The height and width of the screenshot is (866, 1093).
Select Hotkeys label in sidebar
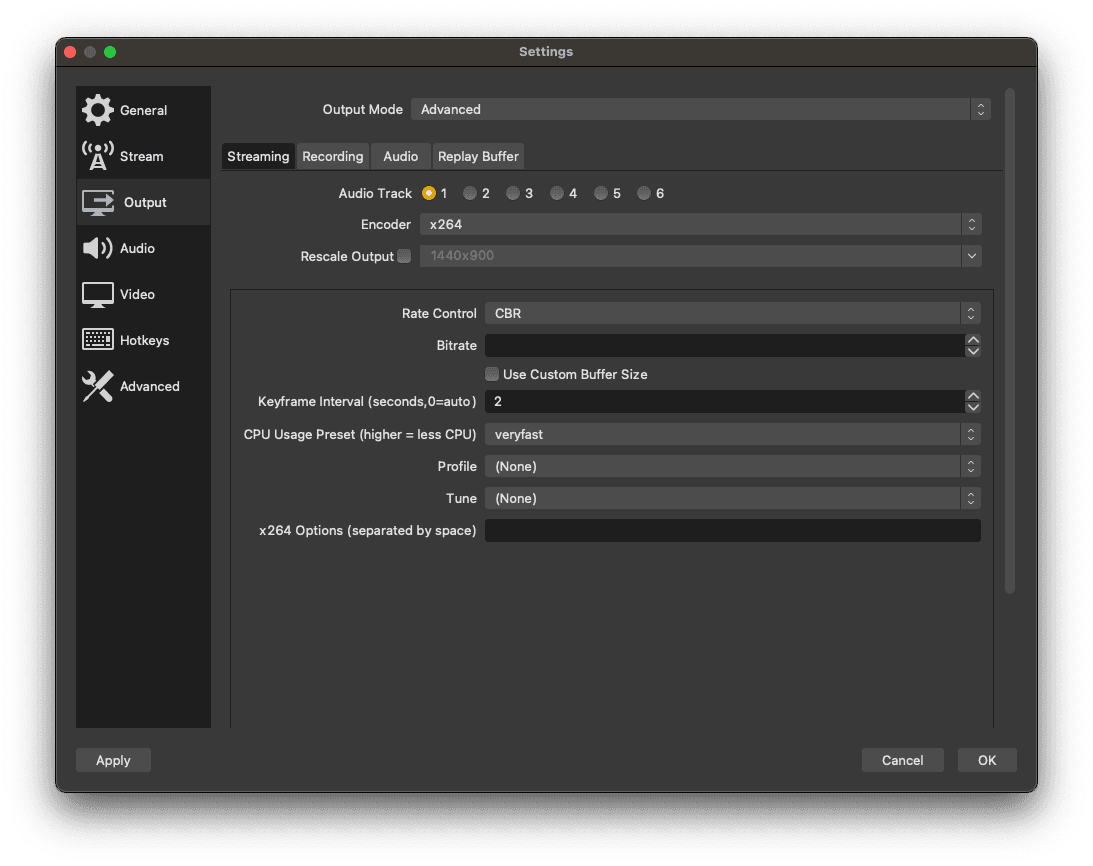144,340
